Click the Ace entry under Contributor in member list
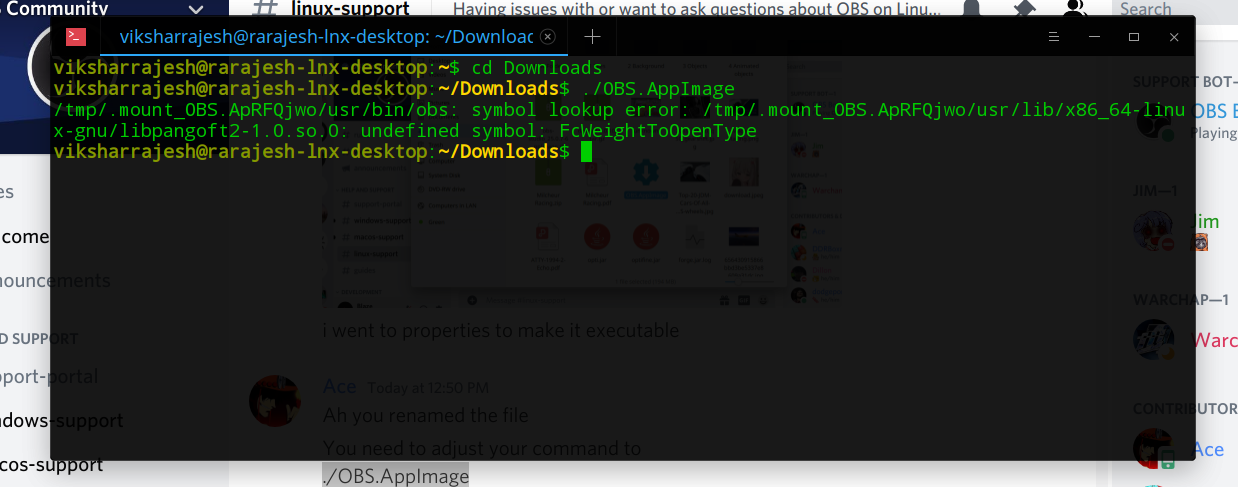The image size is (1238, 487). [1185, 449]
